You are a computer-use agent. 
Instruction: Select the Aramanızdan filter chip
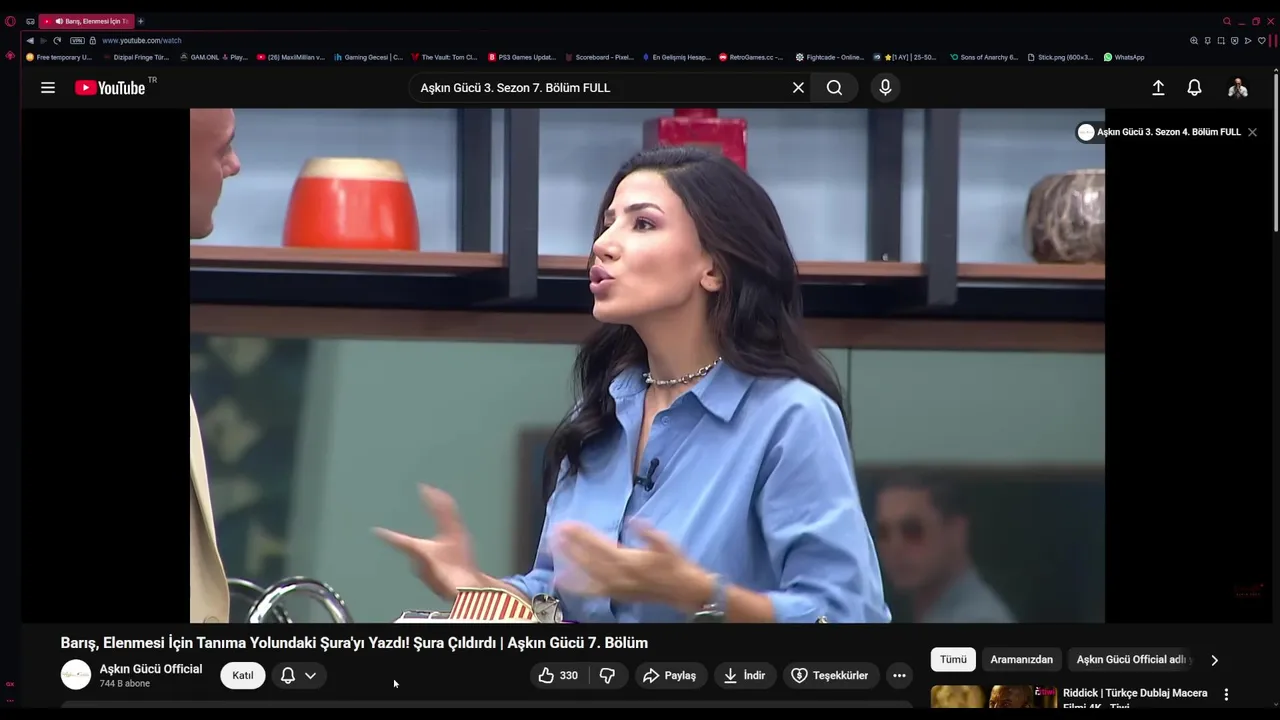coord(1021,660)
